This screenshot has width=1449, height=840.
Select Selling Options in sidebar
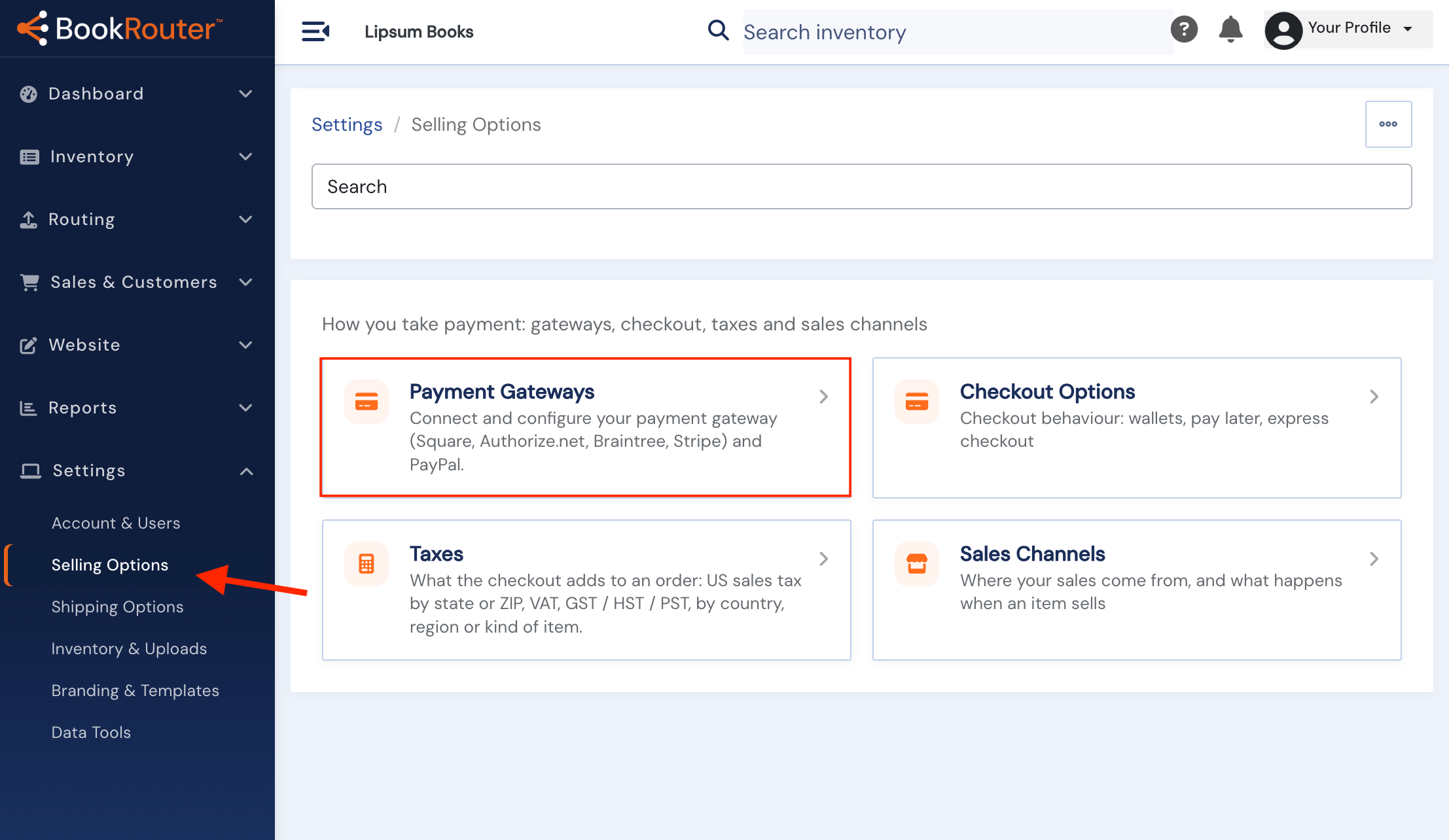click(110, 565)
